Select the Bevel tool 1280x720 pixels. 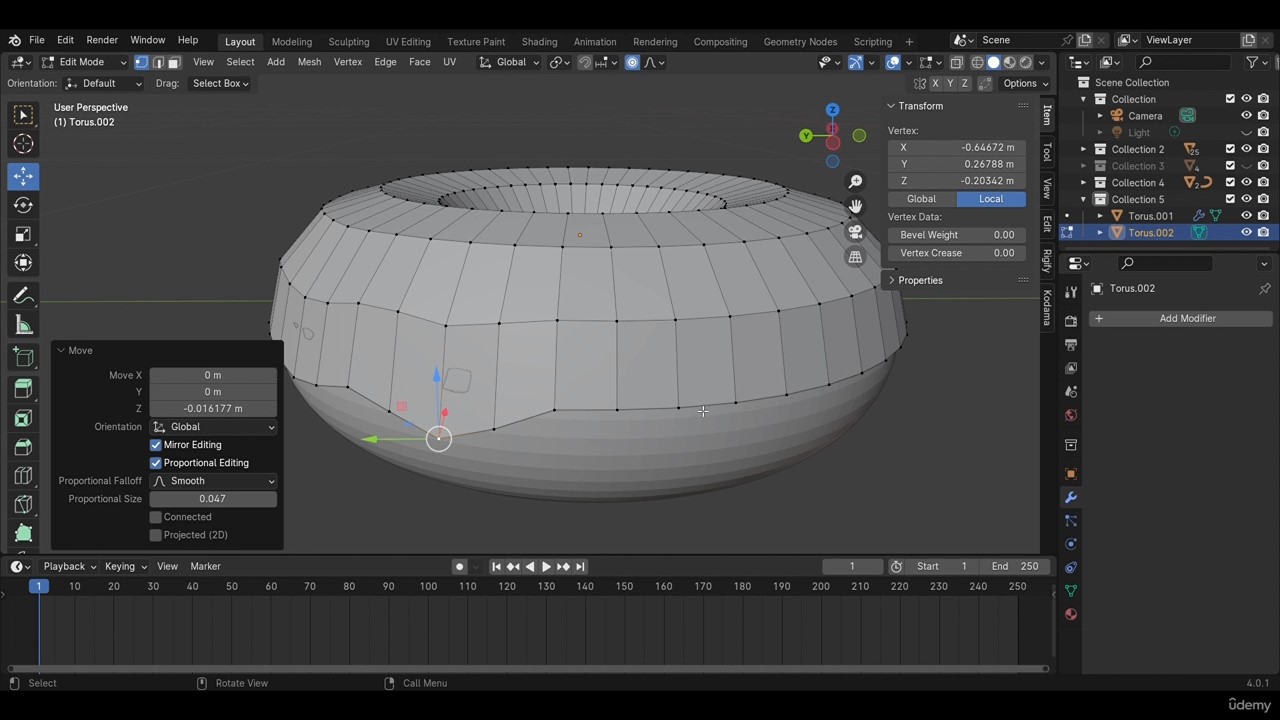coord(23,447)
